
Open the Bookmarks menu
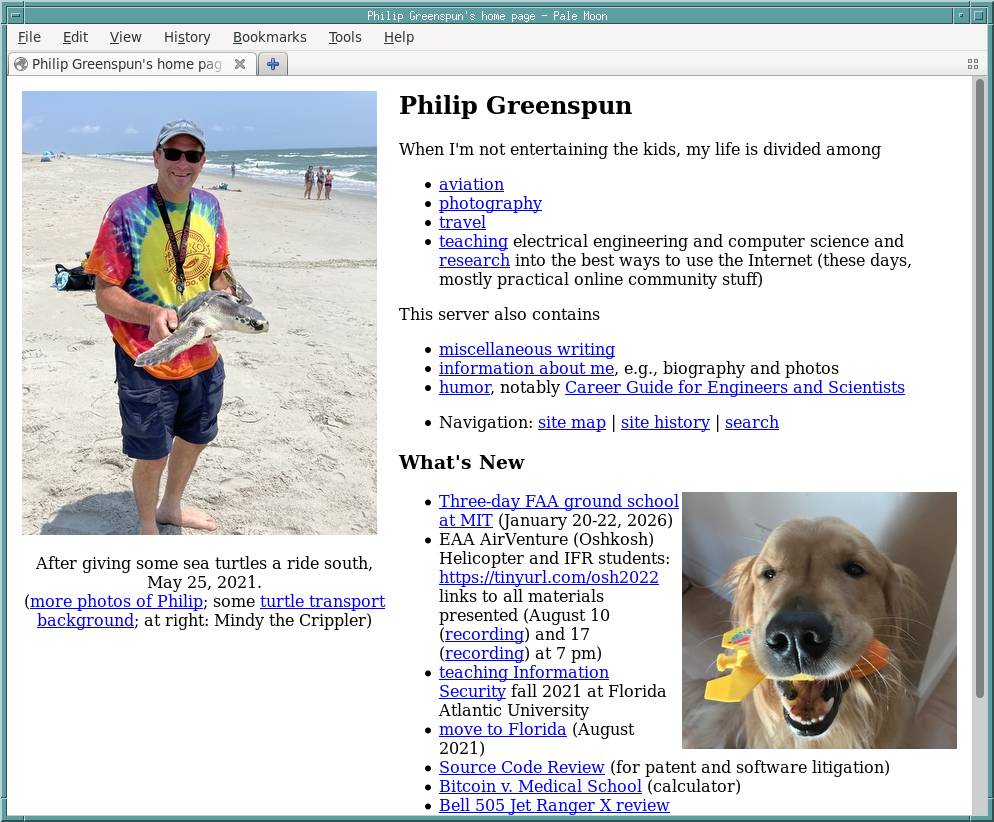(x=269, y=37)
